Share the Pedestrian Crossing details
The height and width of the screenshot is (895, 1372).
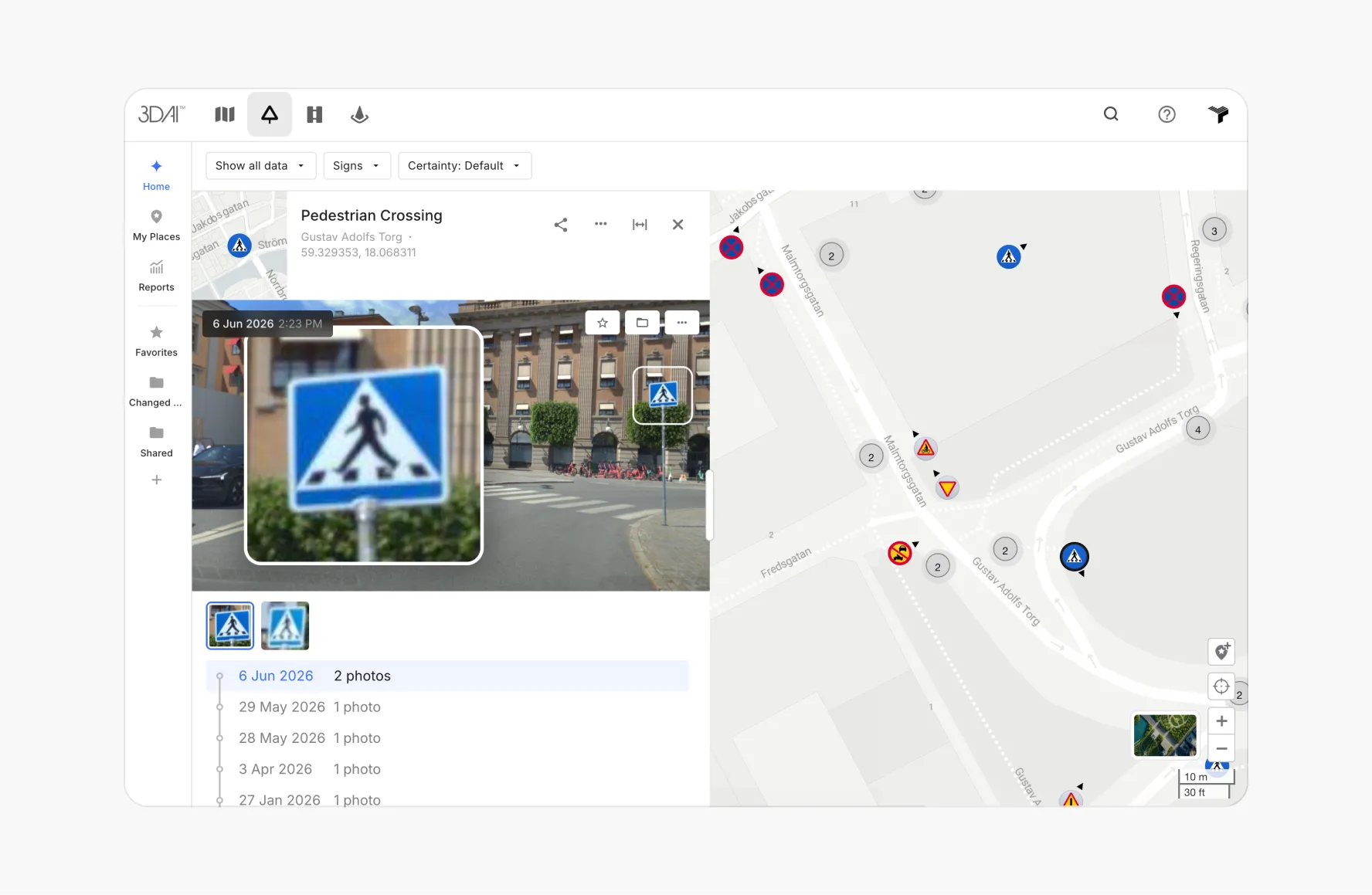pos(561,225)
